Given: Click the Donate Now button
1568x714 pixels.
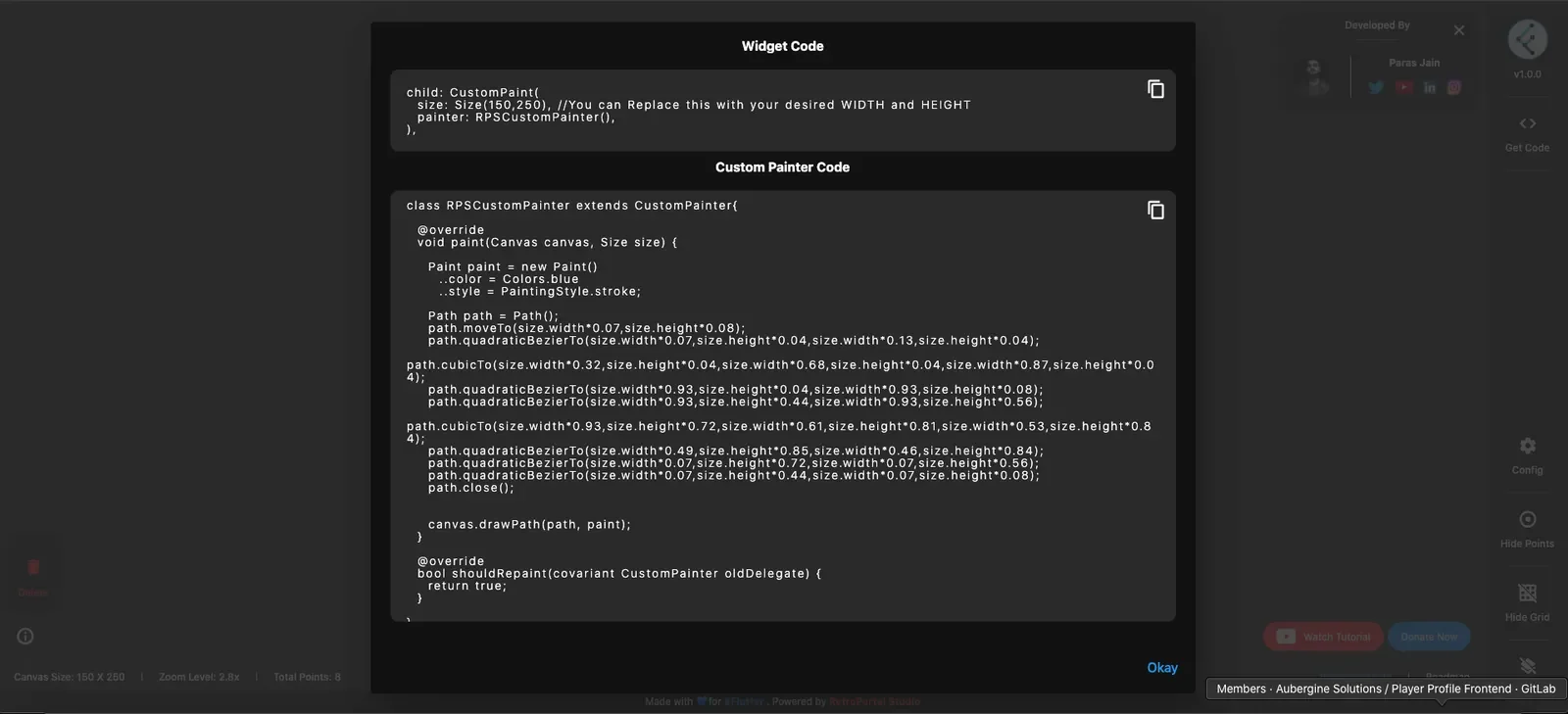Looking at the screenshot, I should 1429,637.
